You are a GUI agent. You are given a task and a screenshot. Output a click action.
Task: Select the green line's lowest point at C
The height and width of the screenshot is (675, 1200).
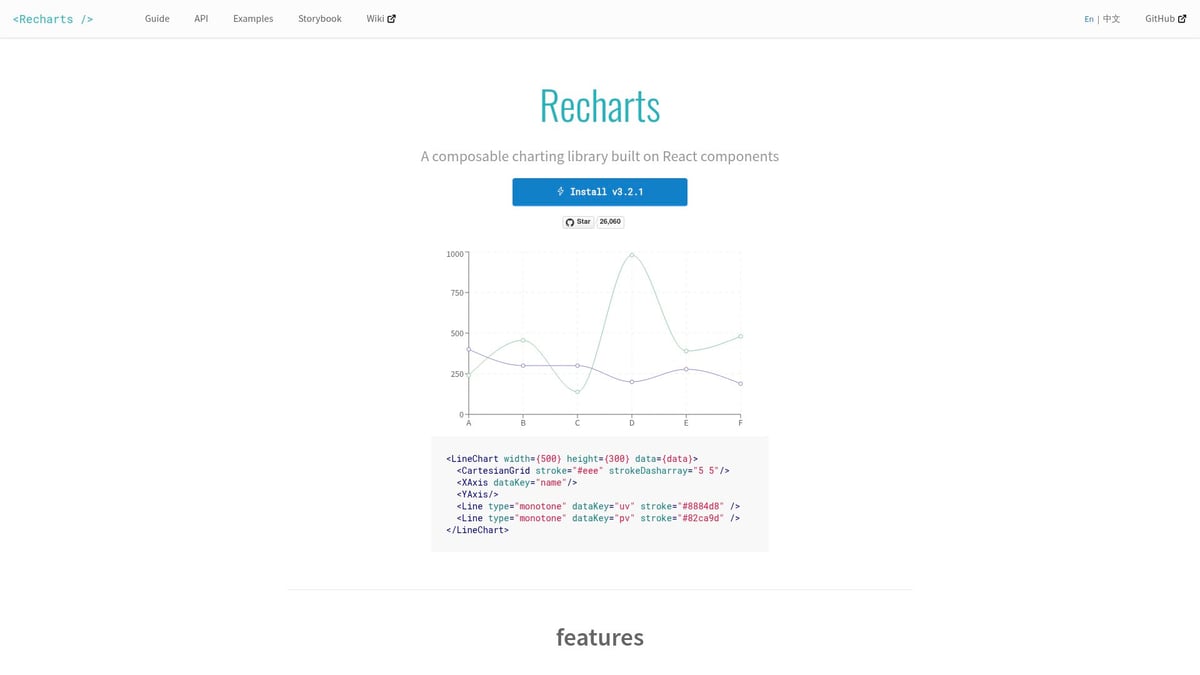pos(577,392)
